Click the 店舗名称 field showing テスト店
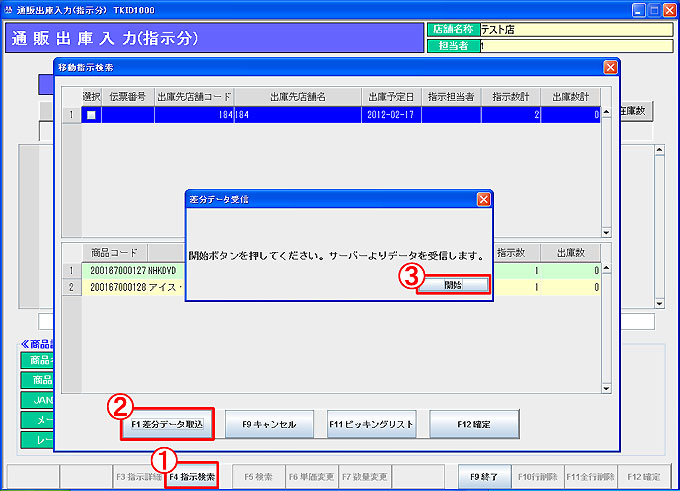 click(576, 29)
